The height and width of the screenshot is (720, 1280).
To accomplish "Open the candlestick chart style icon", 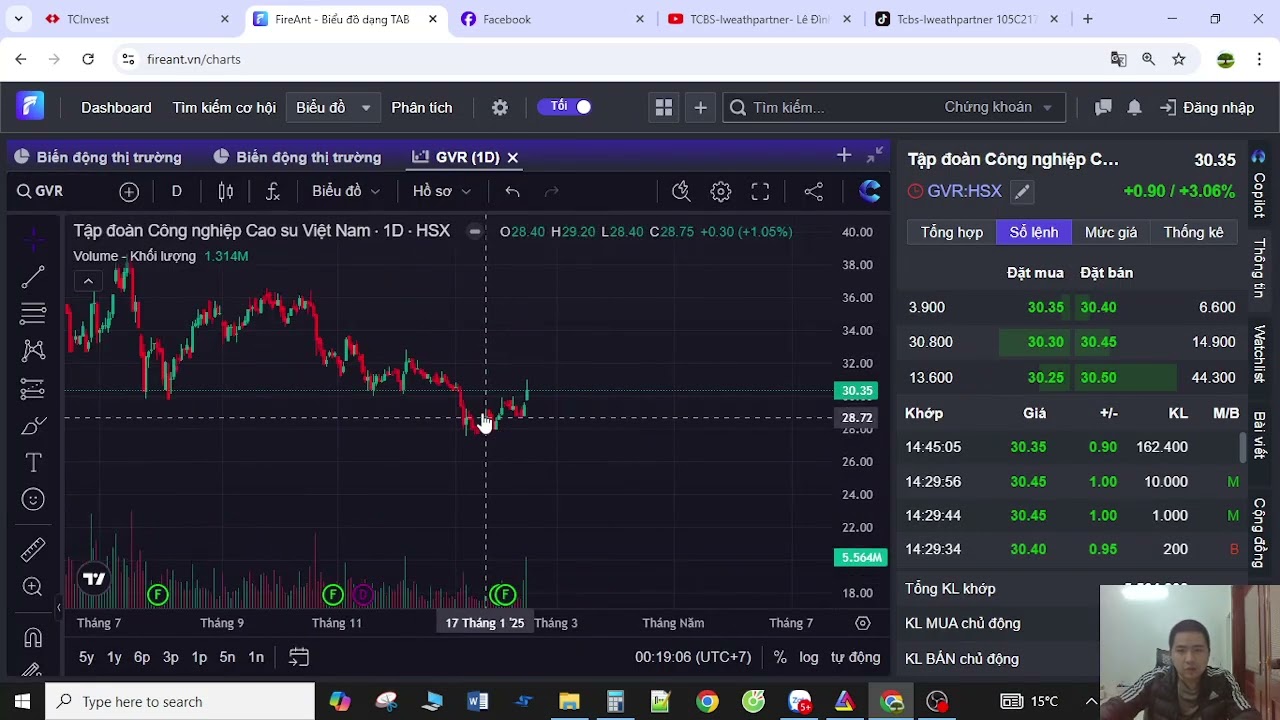I will (226, 191).
